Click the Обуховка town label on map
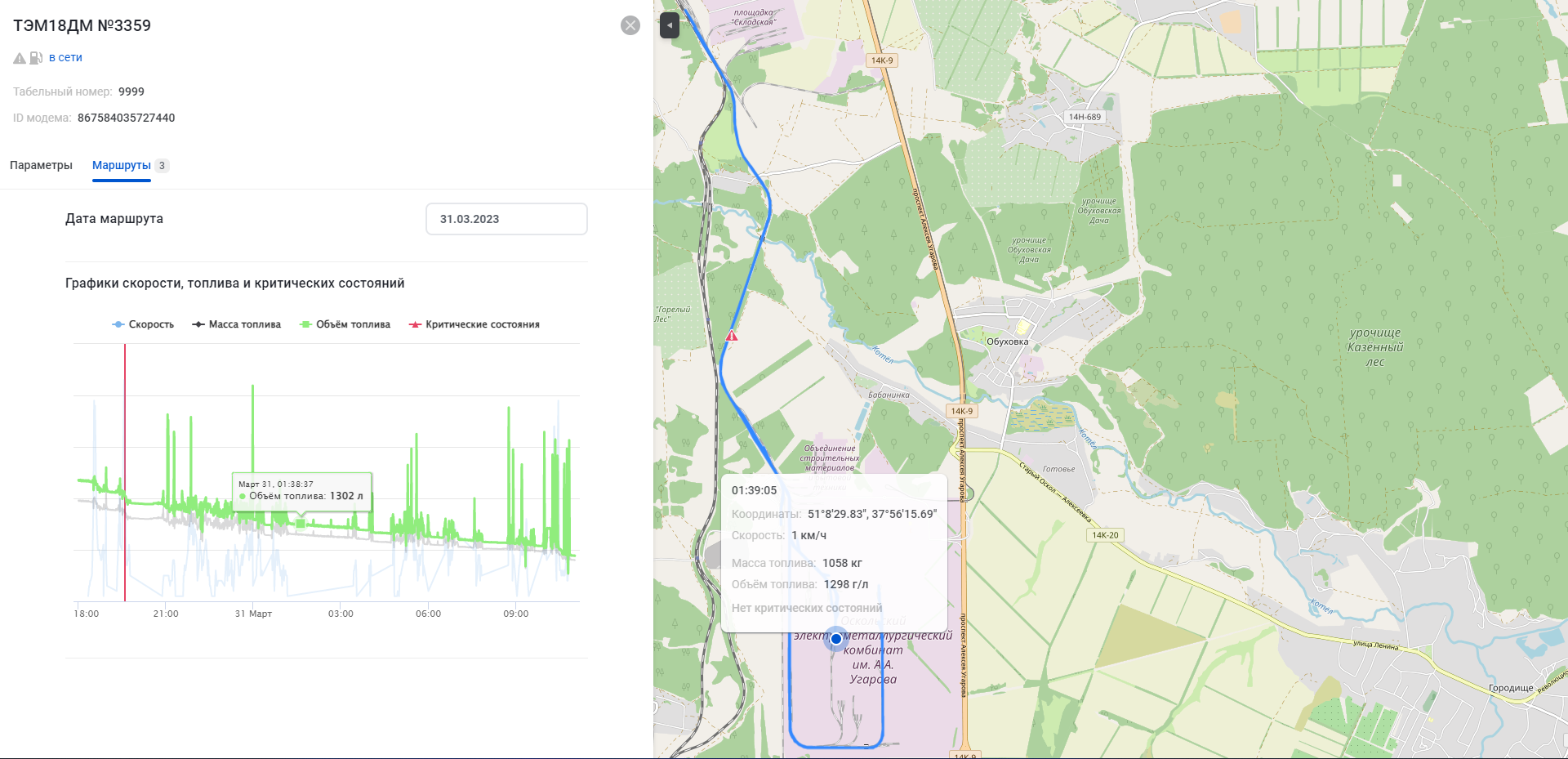 1007,342
